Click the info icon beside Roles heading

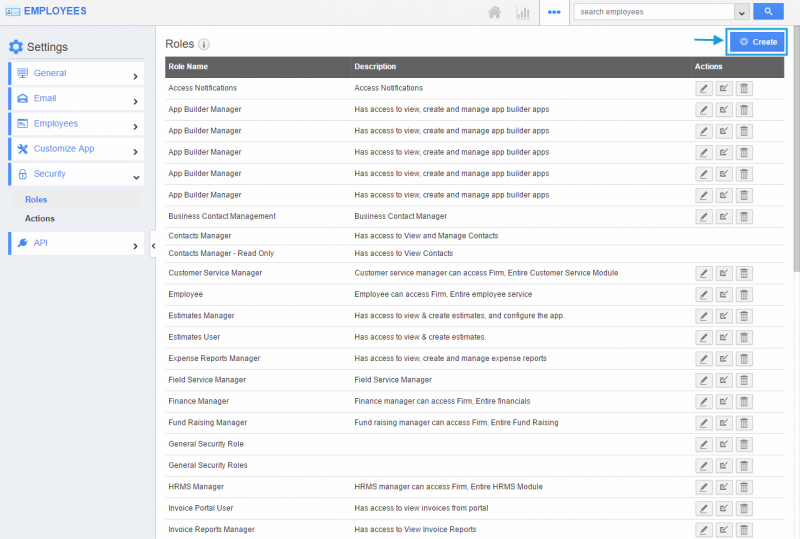[x=204, y=45]
